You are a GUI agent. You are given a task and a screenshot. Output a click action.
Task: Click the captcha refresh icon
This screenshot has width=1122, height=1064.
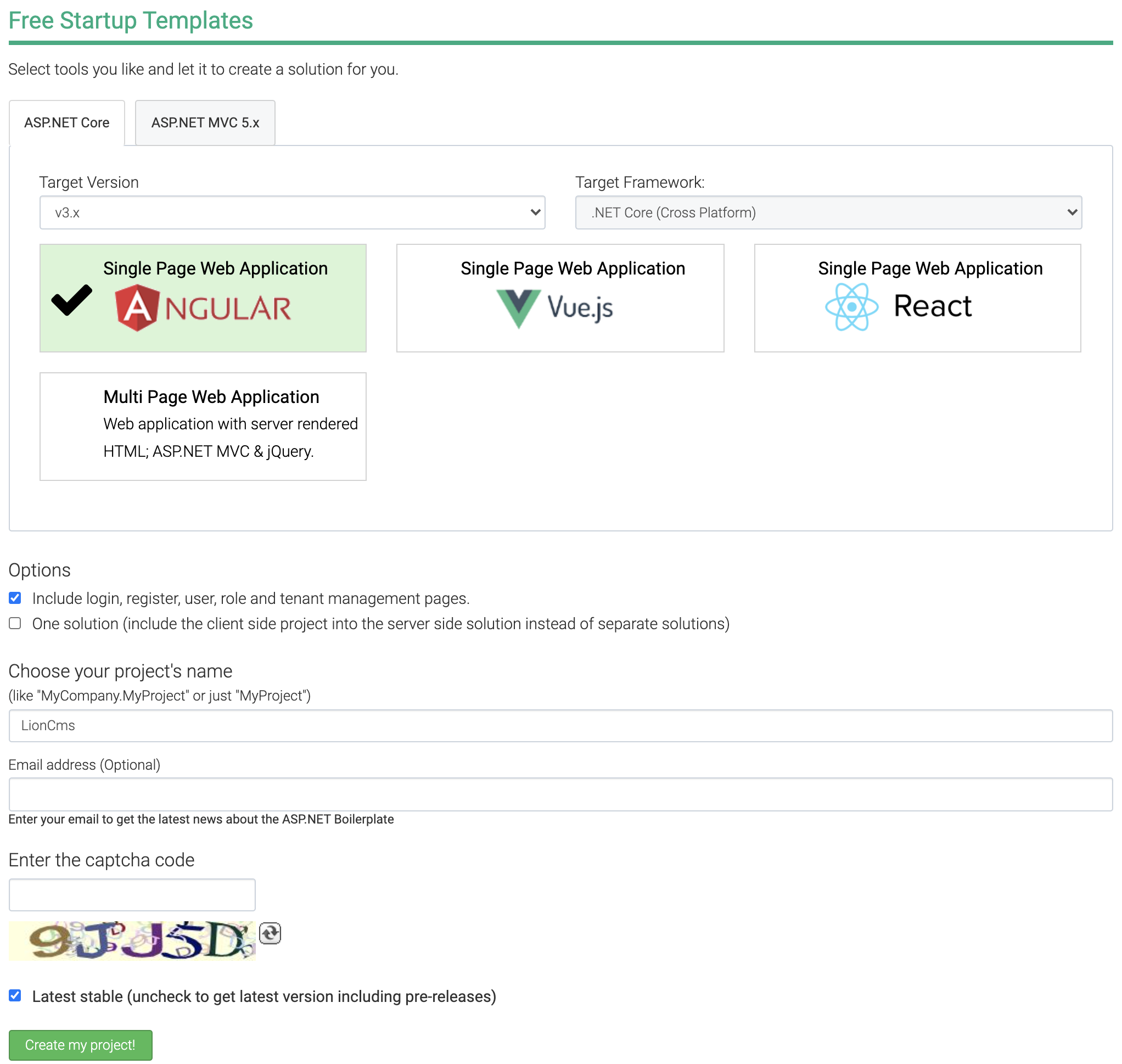point(270,933)
